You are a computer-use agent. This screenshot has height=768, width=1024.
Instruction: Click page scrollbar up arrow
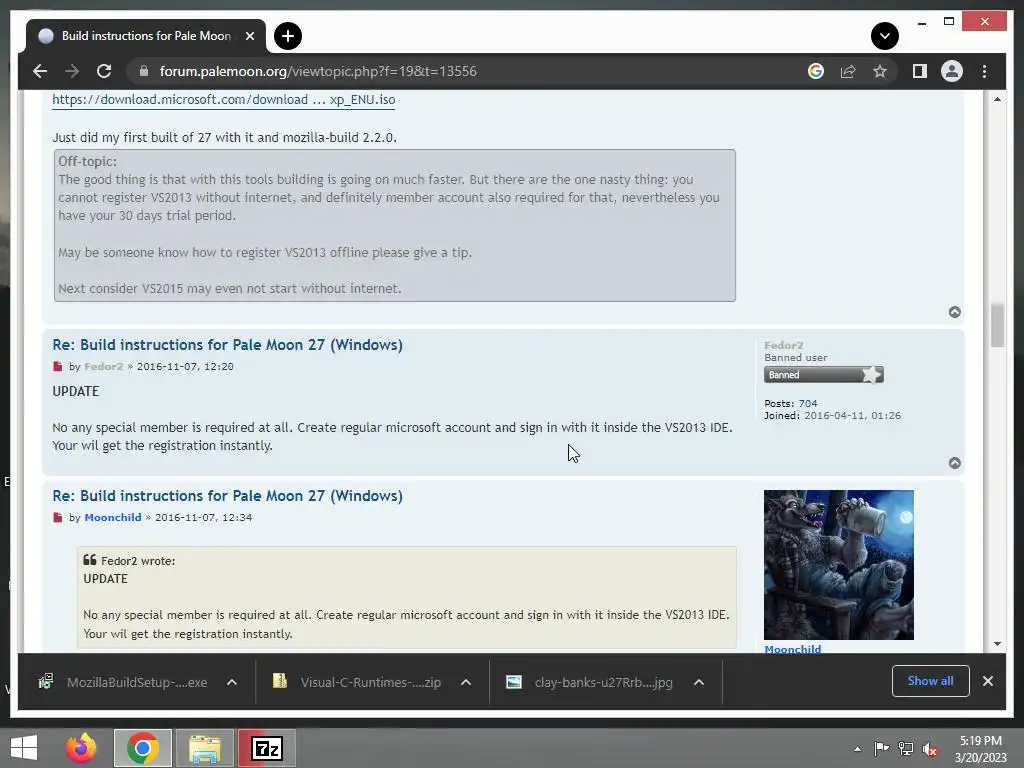tap(997, 99)
